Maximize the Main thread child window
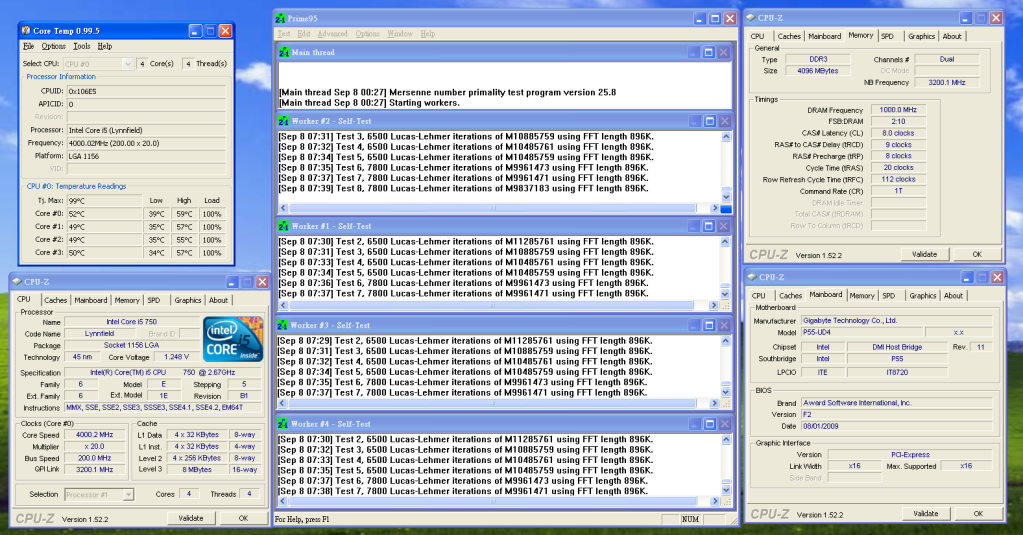 tap(709, 52)
